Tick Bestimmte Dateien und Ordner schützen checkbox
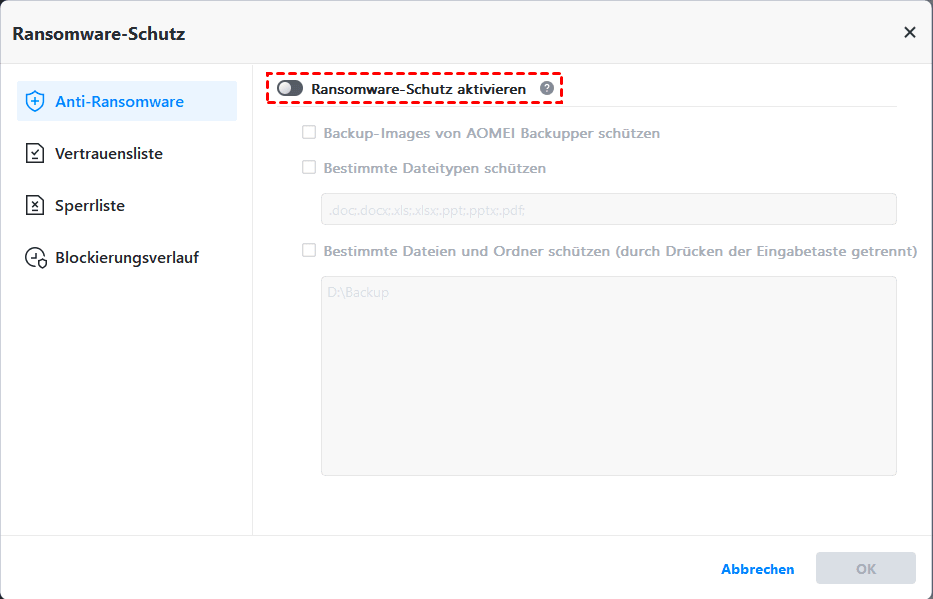Image resolution: width=933 pixels, height=599 pixels. 309,251
